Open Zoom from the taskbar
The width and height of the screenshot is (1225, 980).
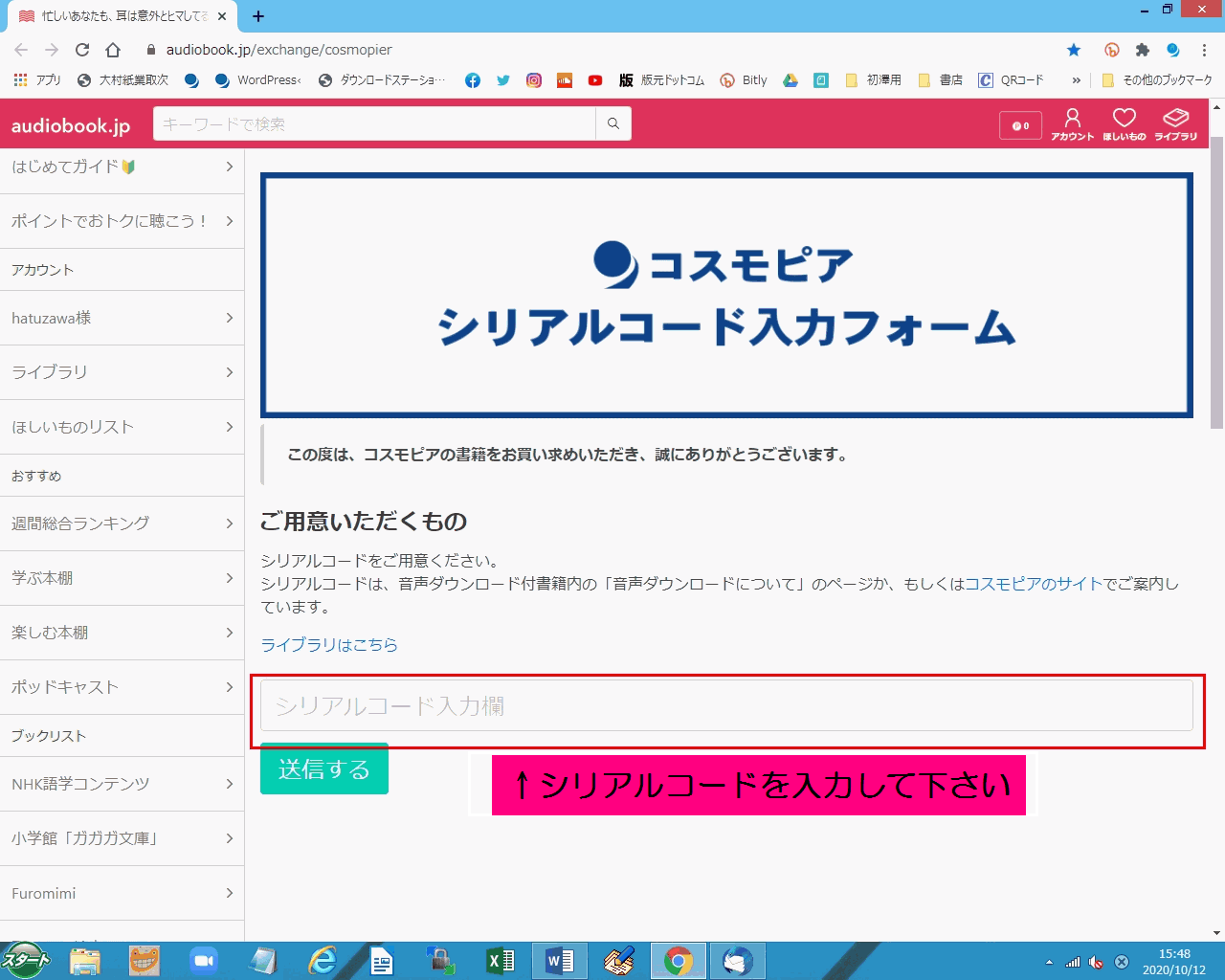click(203, 961)
